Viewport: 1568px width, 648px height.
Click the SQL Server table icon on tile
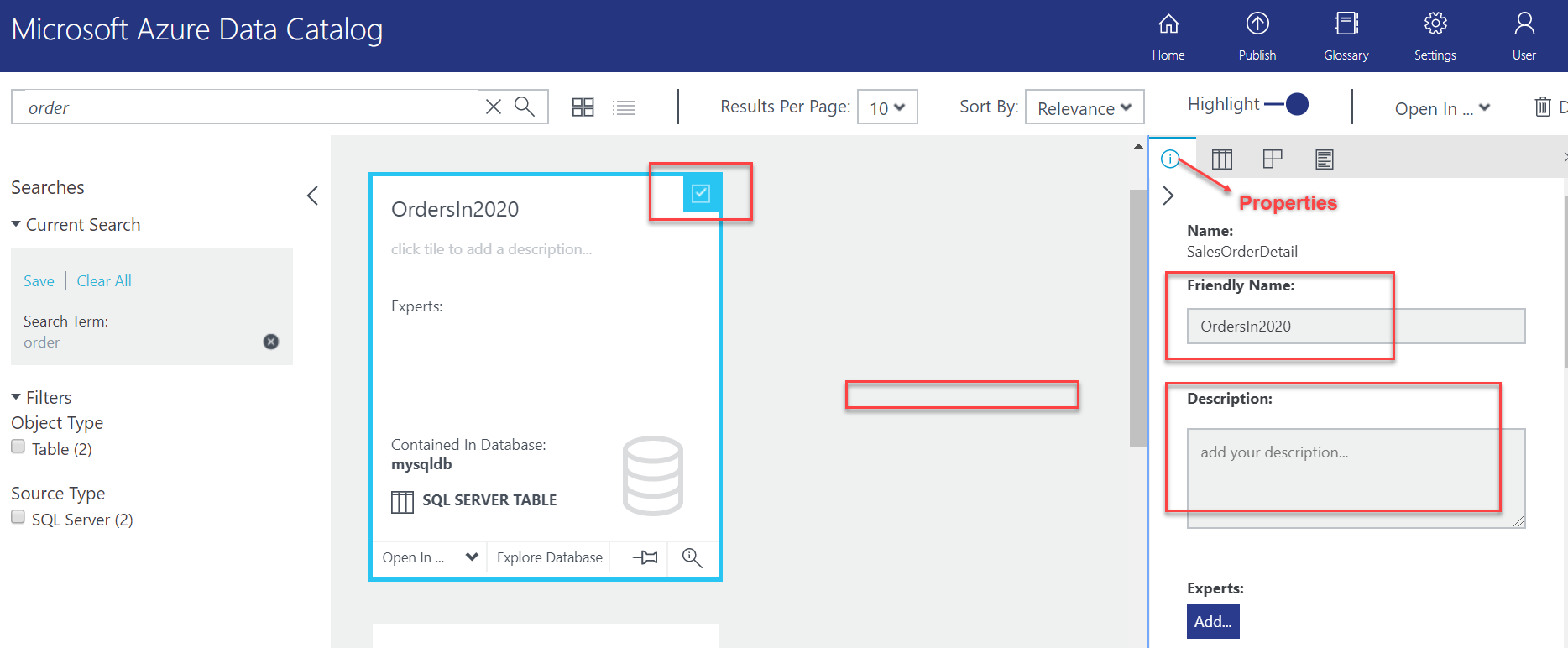(403, 502)
